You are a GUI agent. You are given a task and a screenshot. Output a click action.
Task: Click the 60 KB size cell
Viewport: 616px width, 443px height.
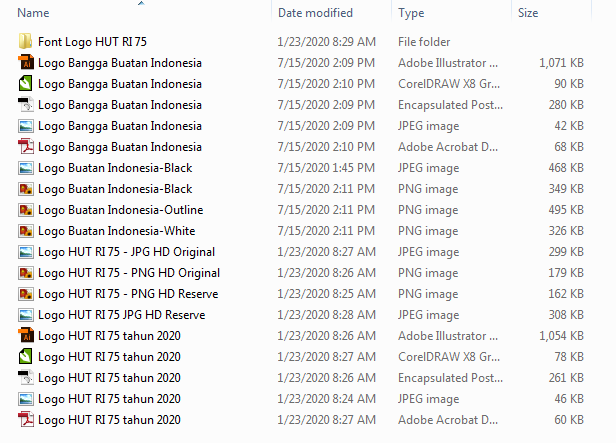pyautogui.click(x=569, y=420)
